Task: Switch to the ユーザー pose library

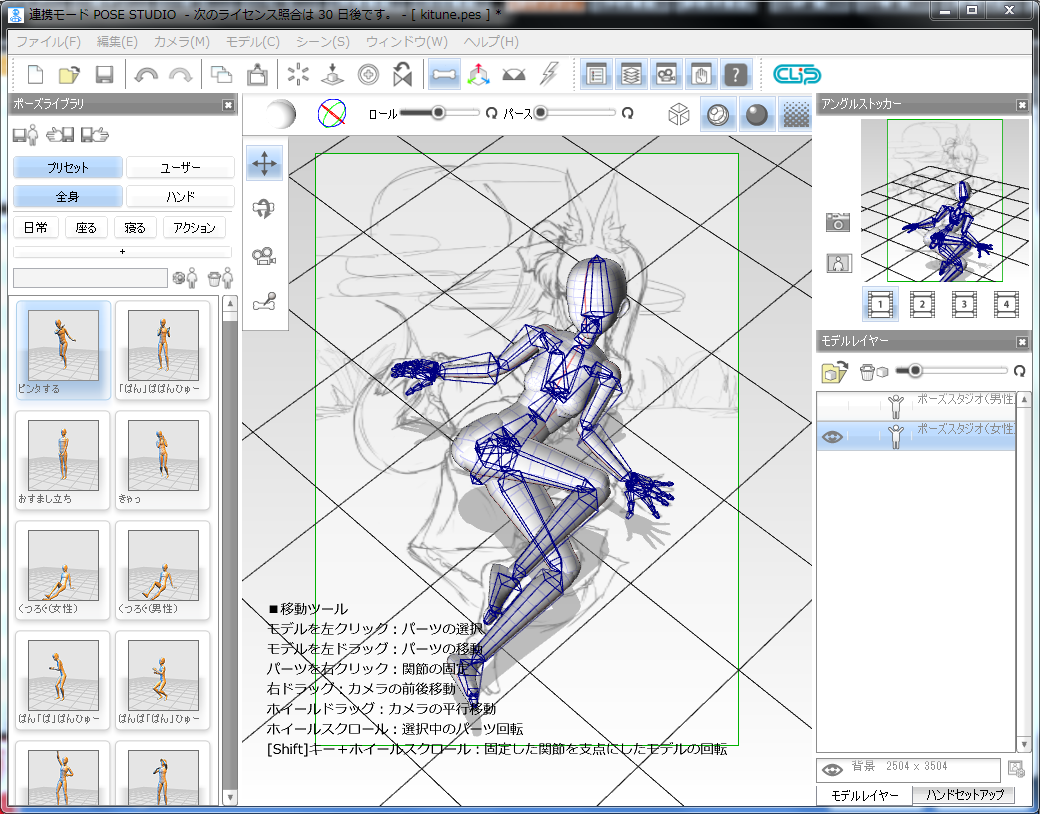Action: coord(180,167)
